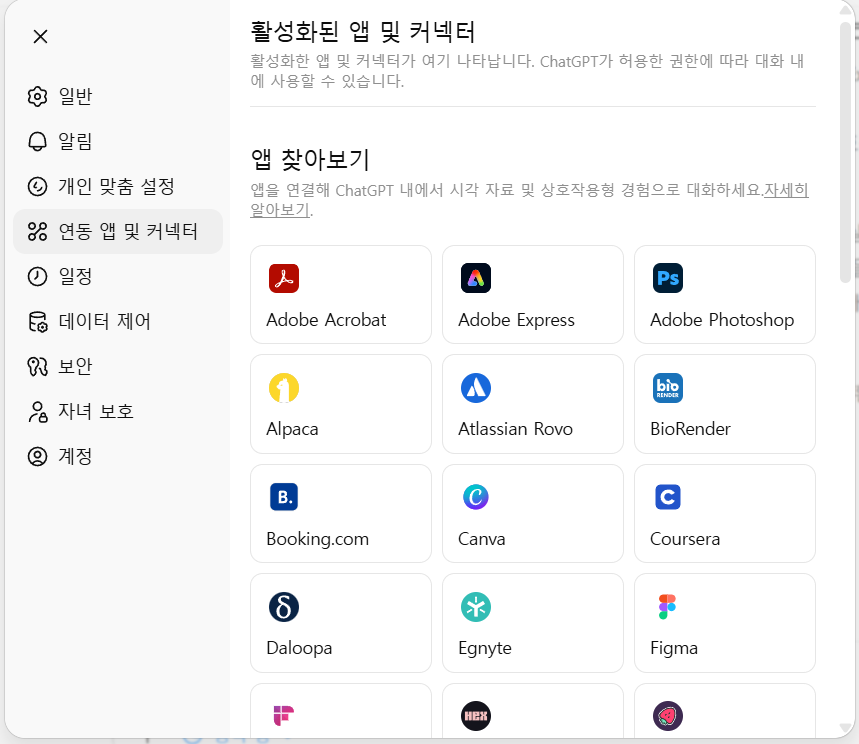Open the Atlassian Rovo app card

(x=533, y=404)
